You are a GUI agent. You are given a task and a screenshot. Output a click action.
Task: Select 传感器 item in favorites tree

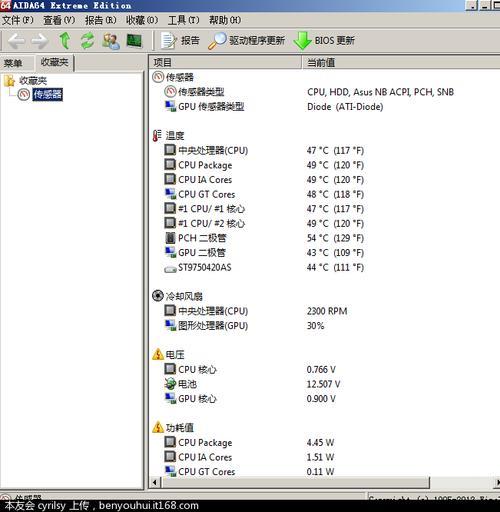click(47, 95)
